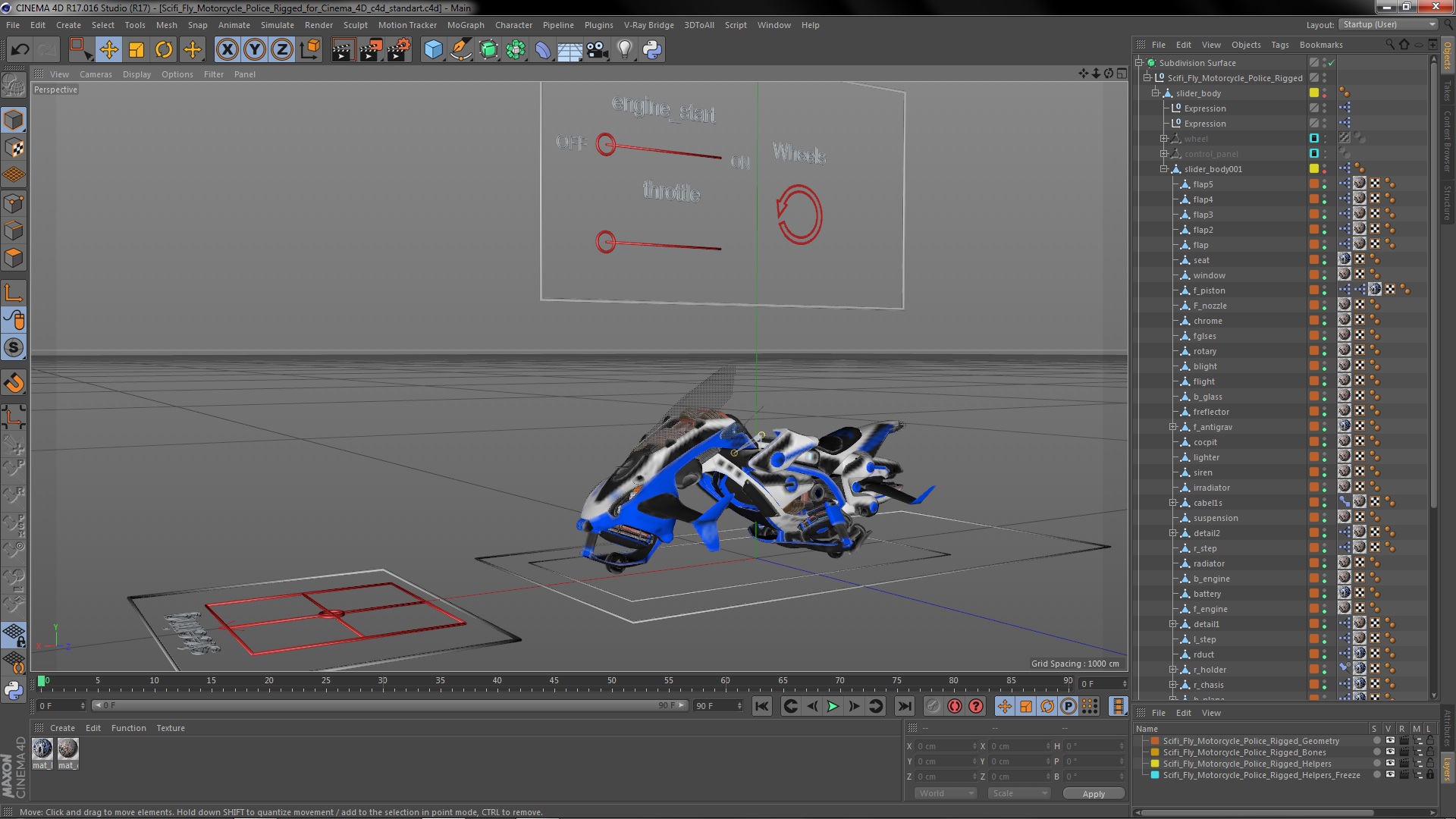The width and height of the screenshot is (1456, 819).
Task: Click the first material thumbnail
Action: pyautogui.click(x=42, y=749)
